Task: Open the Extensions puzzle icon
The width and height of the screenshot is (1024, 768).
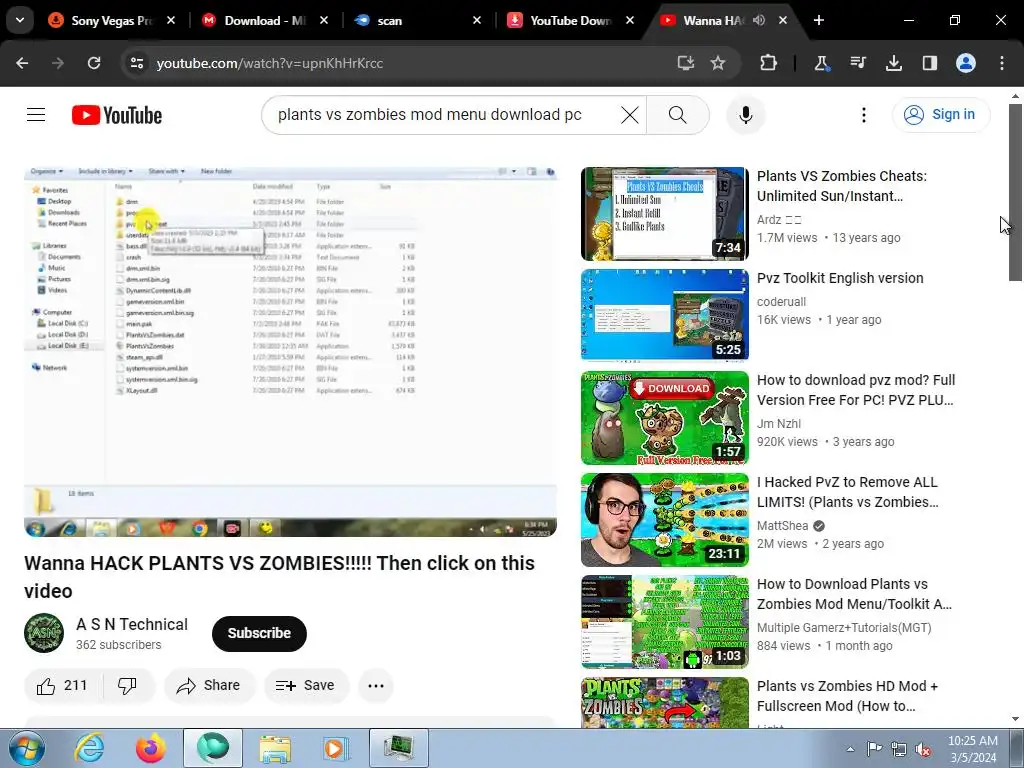Action: click(769, 63)
